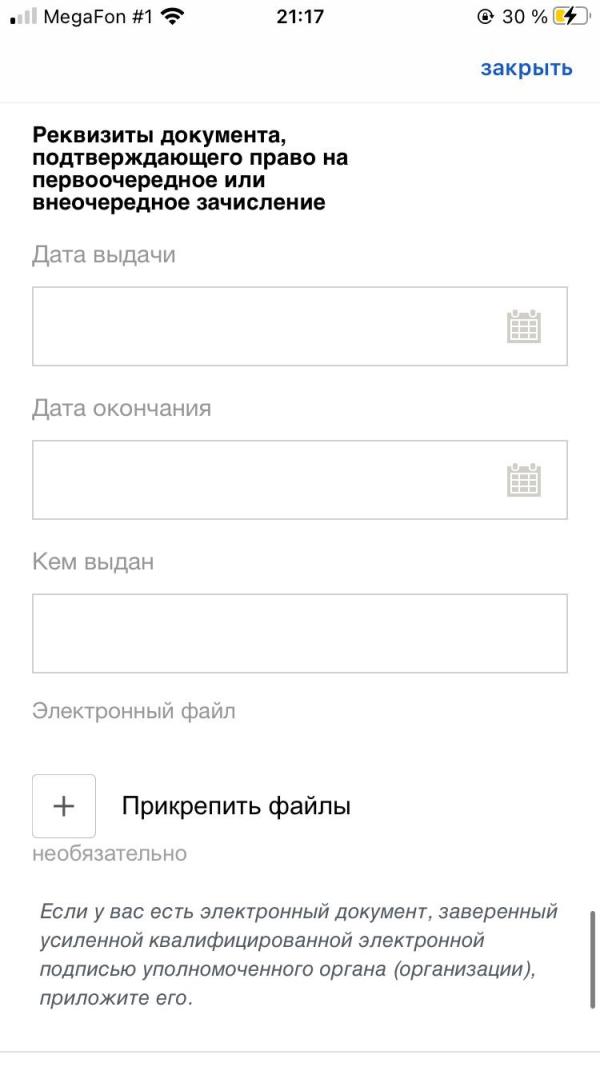The height and width of the screenshot is (1066, 600).
Task: Tap the rotation lock status icon
Action: (x=487, y=17)
